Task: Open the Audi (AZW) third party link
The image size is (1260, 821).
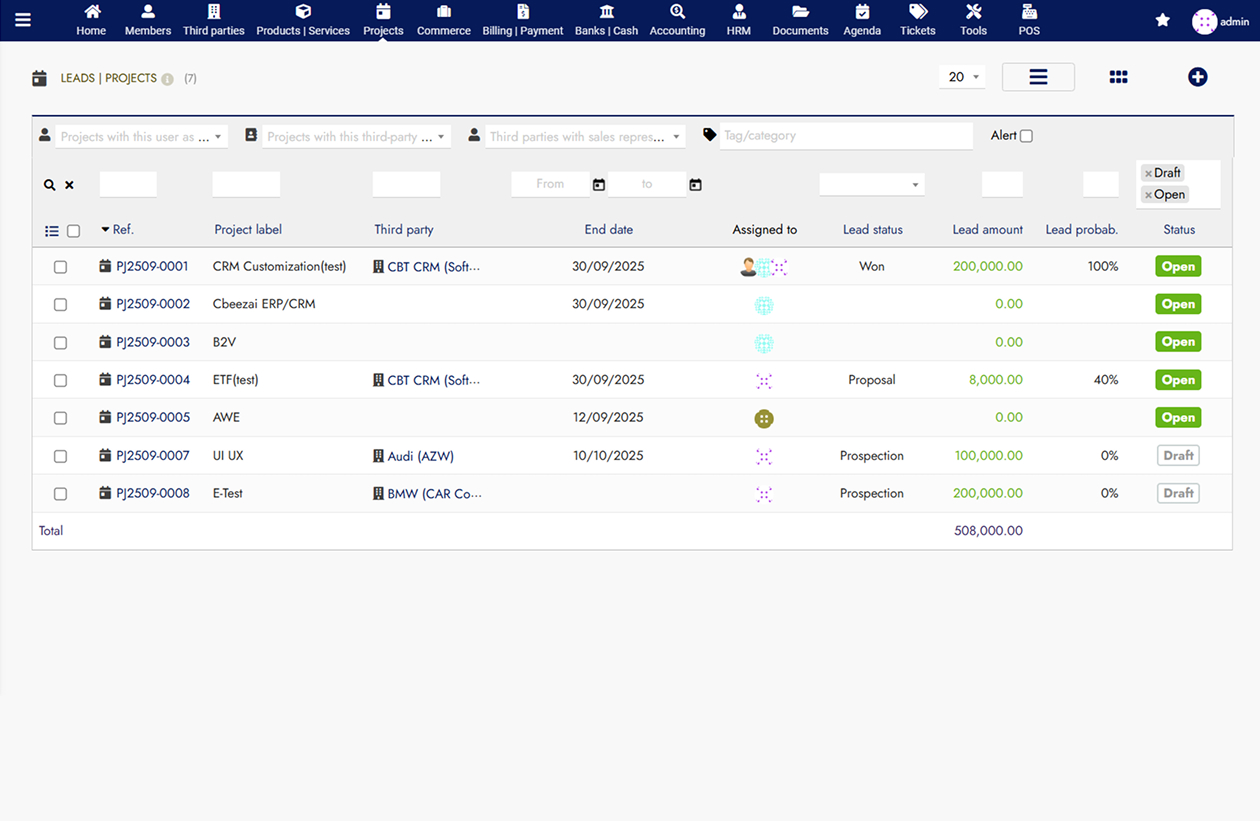Action: coord(420,456)
